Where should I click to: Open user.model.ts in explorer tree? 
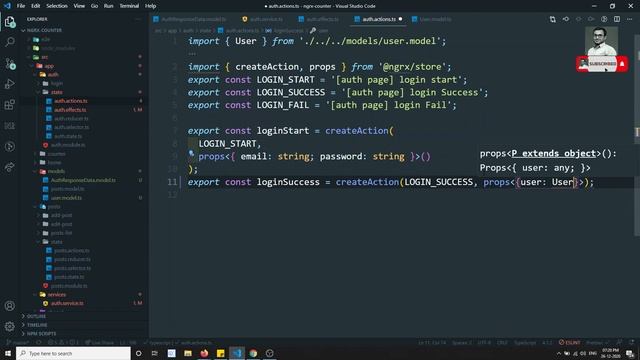66,198
